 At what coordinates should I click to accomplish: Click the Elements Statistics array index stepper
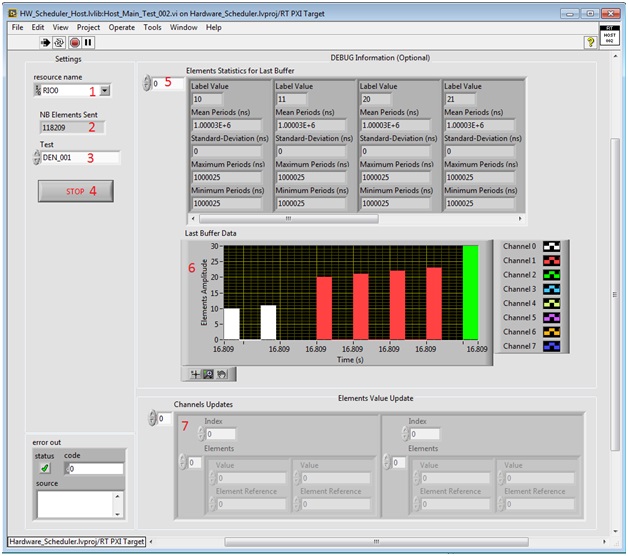[x=147, y=83]
